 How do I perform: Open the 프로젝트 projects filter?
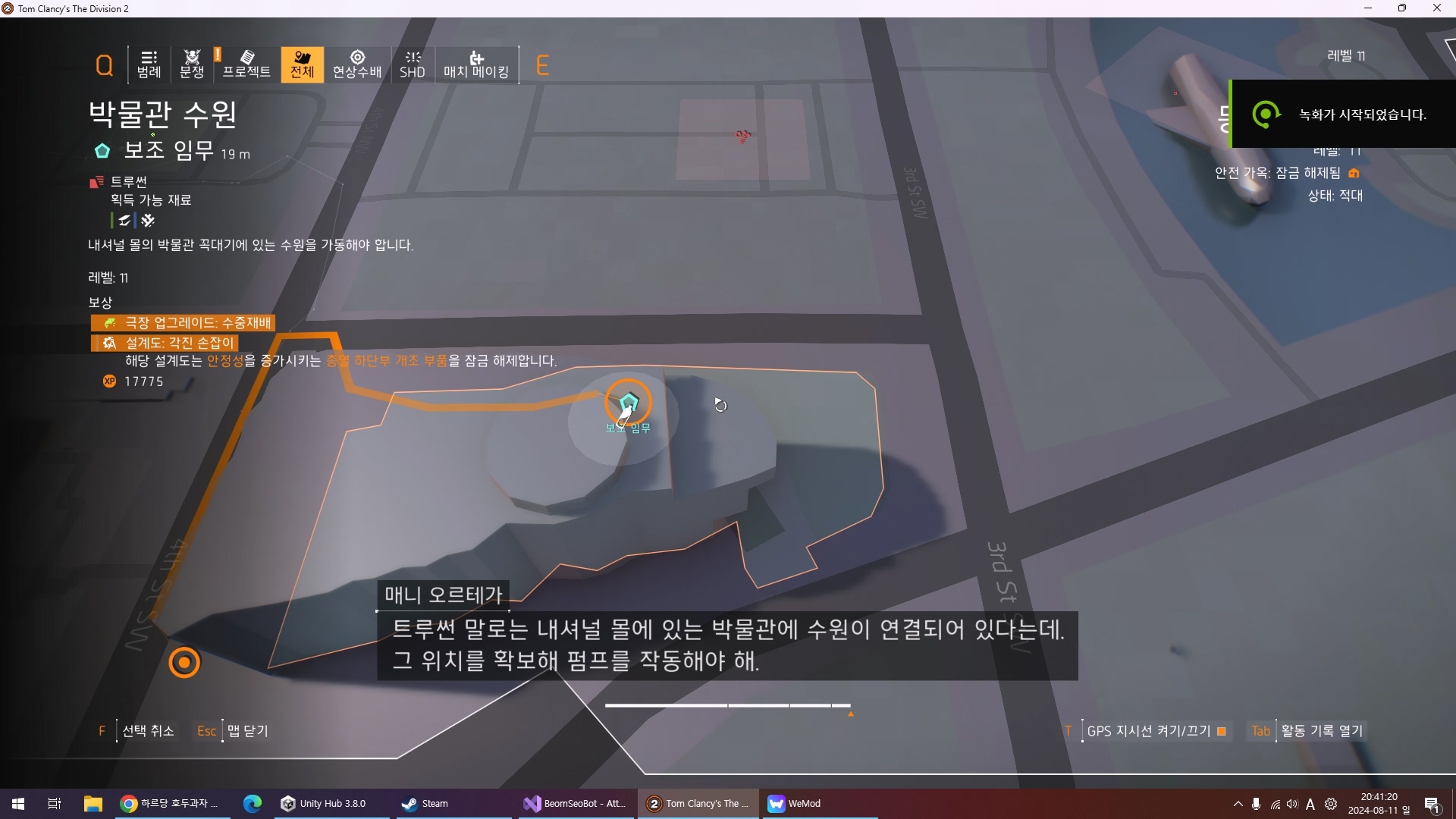pos(246,64)
